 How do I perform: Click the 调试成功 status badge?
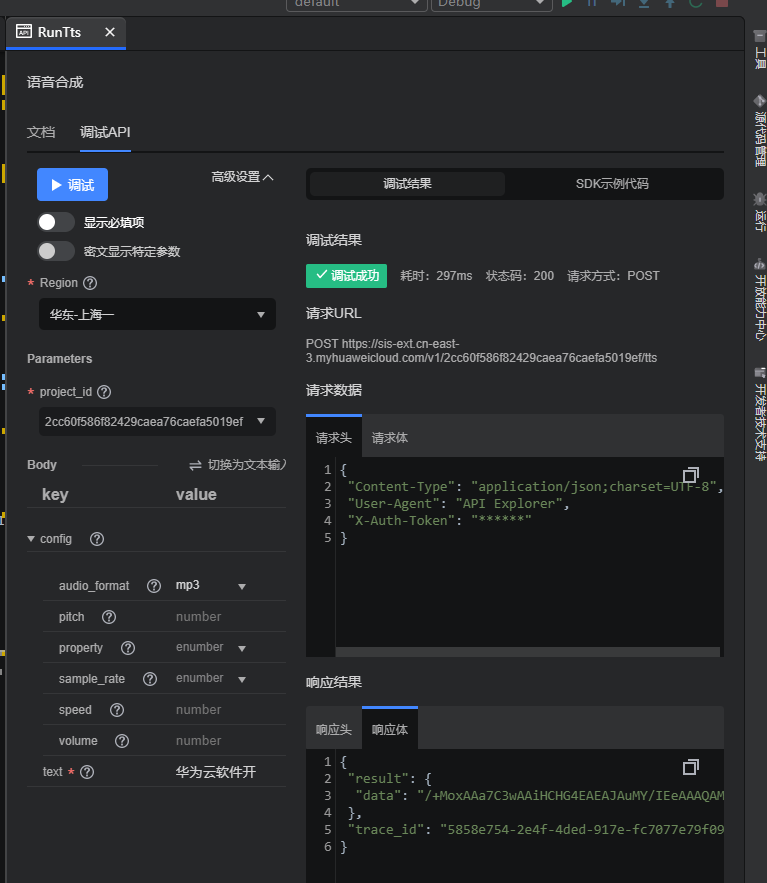[x=346, y=276]
